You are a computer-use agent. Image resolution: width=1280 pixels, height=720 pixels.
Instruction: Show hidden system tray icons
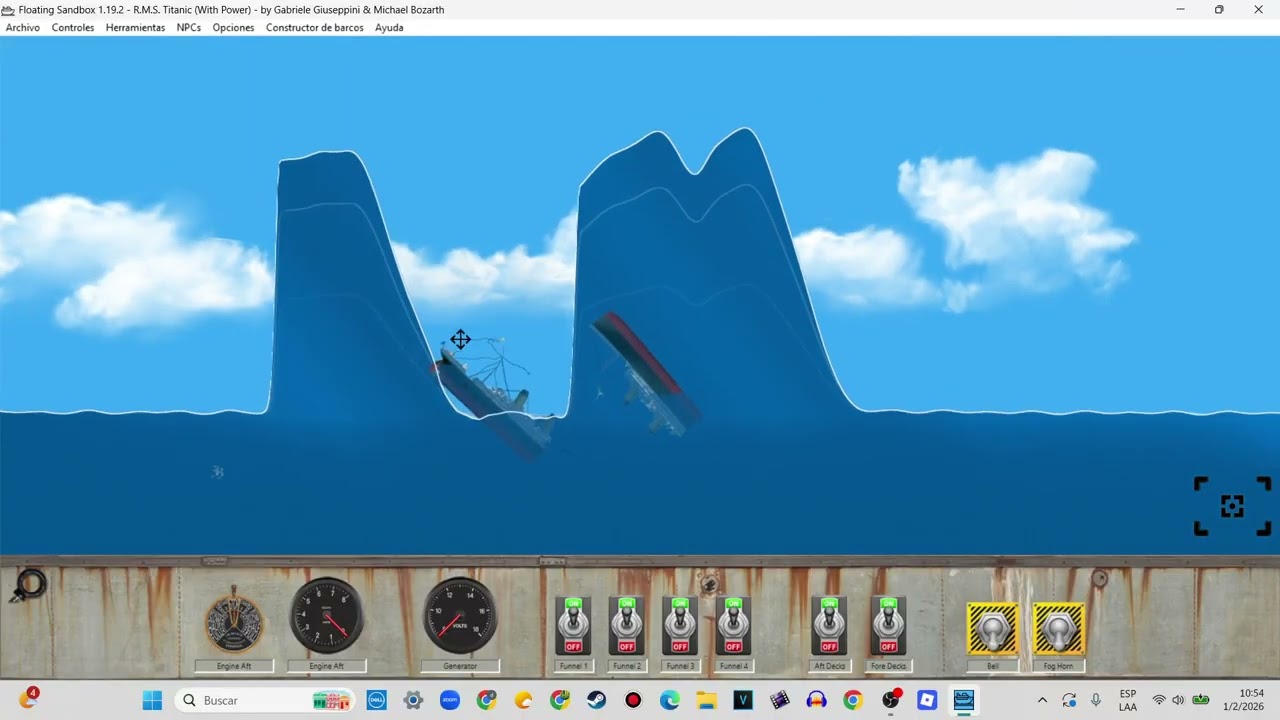tap(1042, 700)
